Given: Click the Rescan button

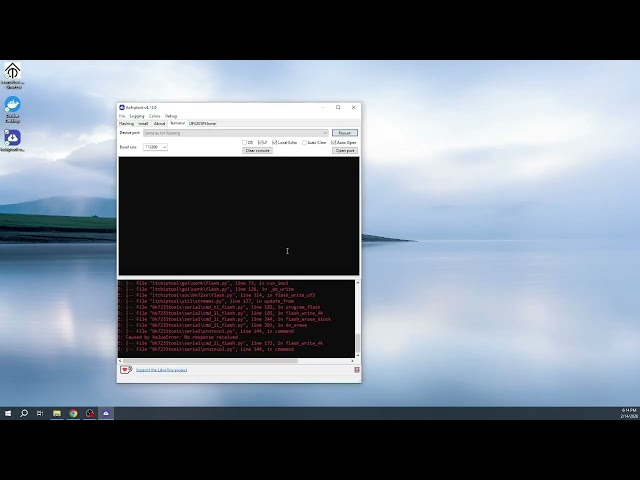Looking at the screenshot, I should 345,133.
